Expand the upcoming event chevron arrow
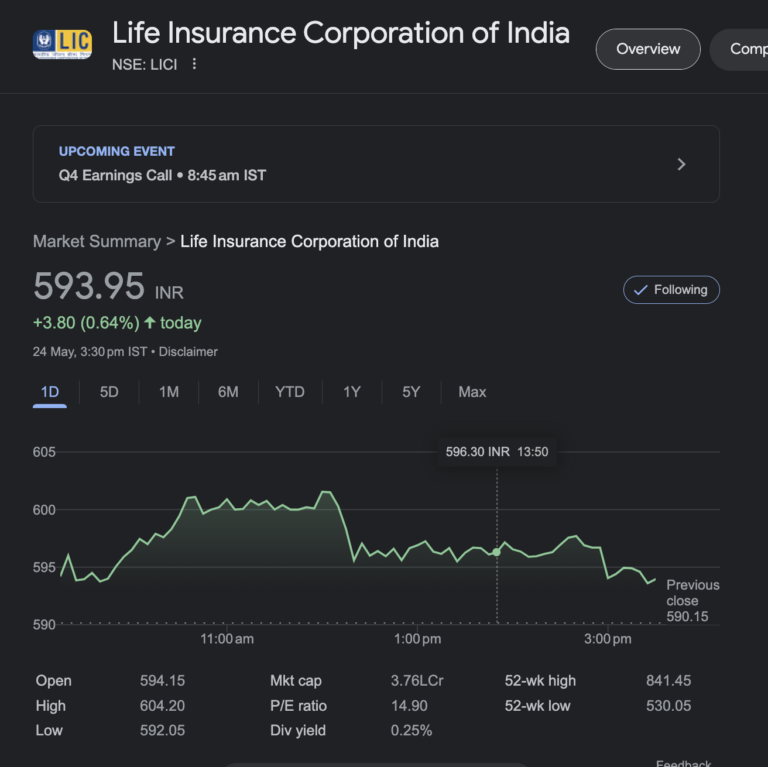 (681, 164)
